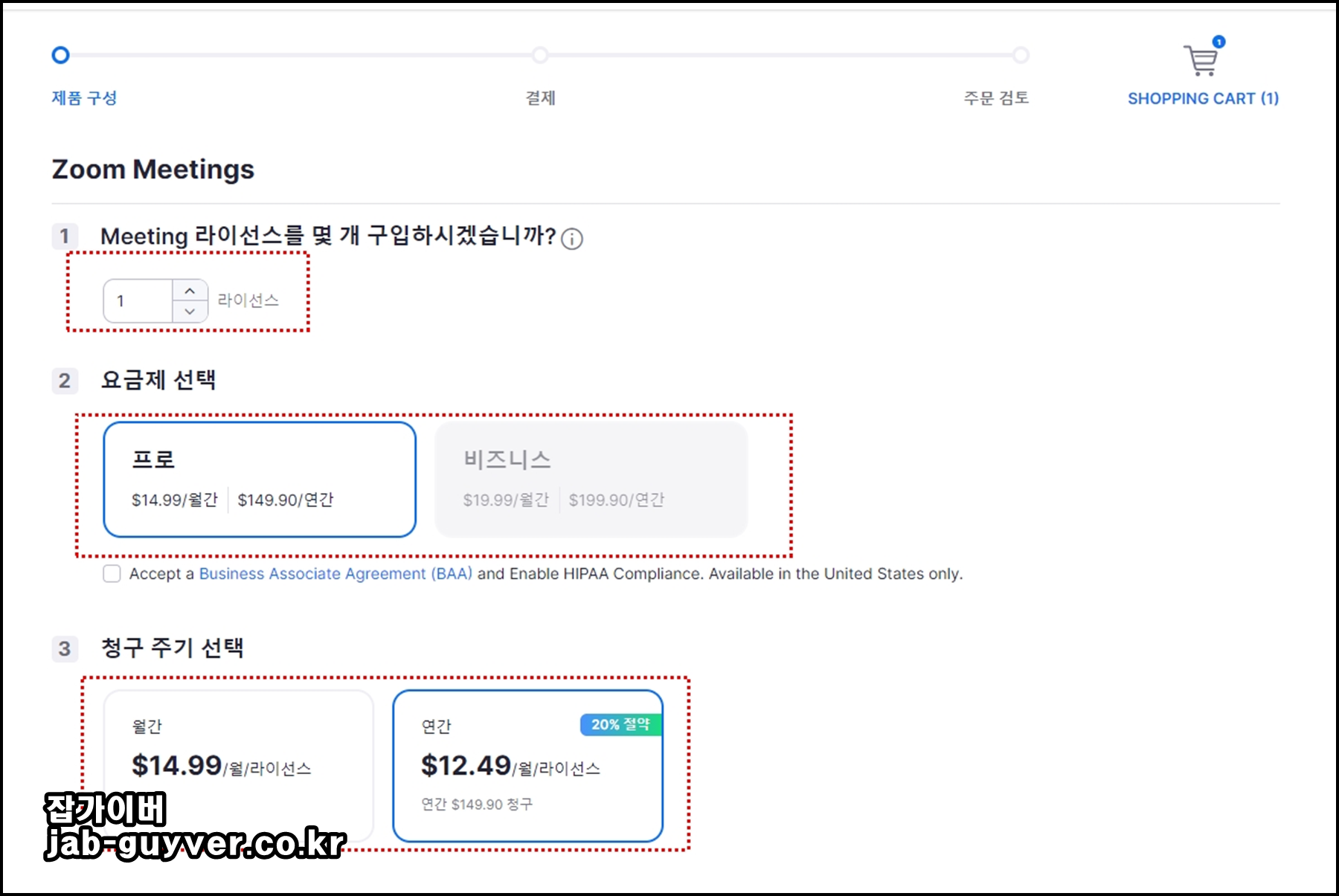Click the license quantity input field
Image resolution: width=1339 pixels, height=896 pixels.
click(x=138, y=301)
